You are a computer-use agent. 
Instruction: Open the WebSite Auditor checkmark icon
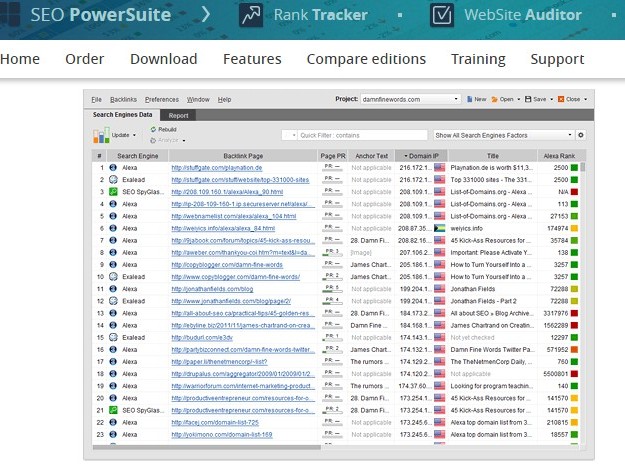pyautogui.click(x=442, y=15)
